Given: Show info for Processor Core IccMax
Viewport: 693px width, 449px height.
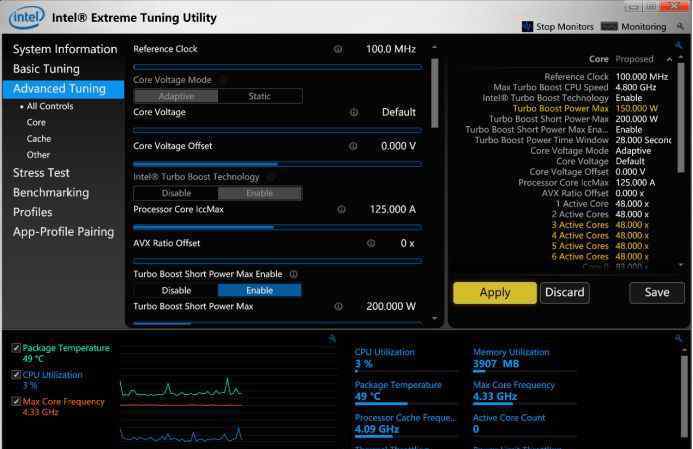Looking at the screenshot, I should [341, 209].
